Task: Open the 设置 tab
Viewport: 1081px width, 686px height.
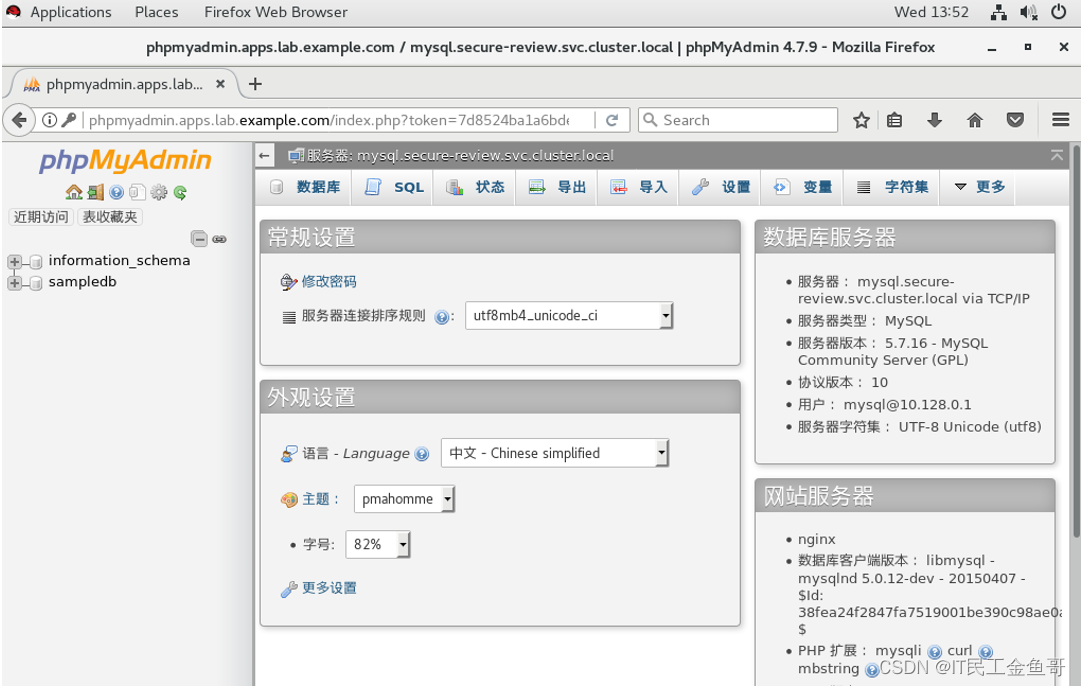Action: pos(721,187)
